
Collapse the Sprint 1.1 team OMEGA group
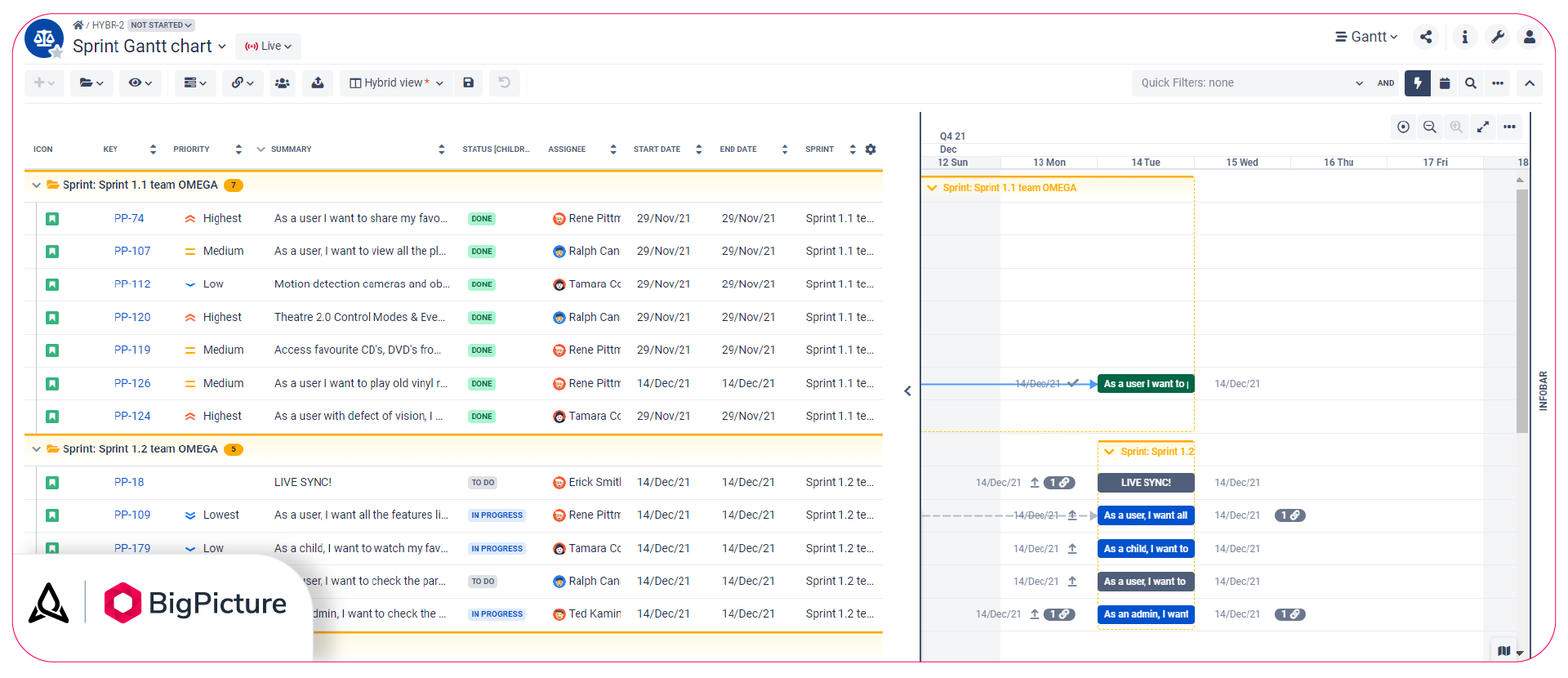[x=36, y=185]
